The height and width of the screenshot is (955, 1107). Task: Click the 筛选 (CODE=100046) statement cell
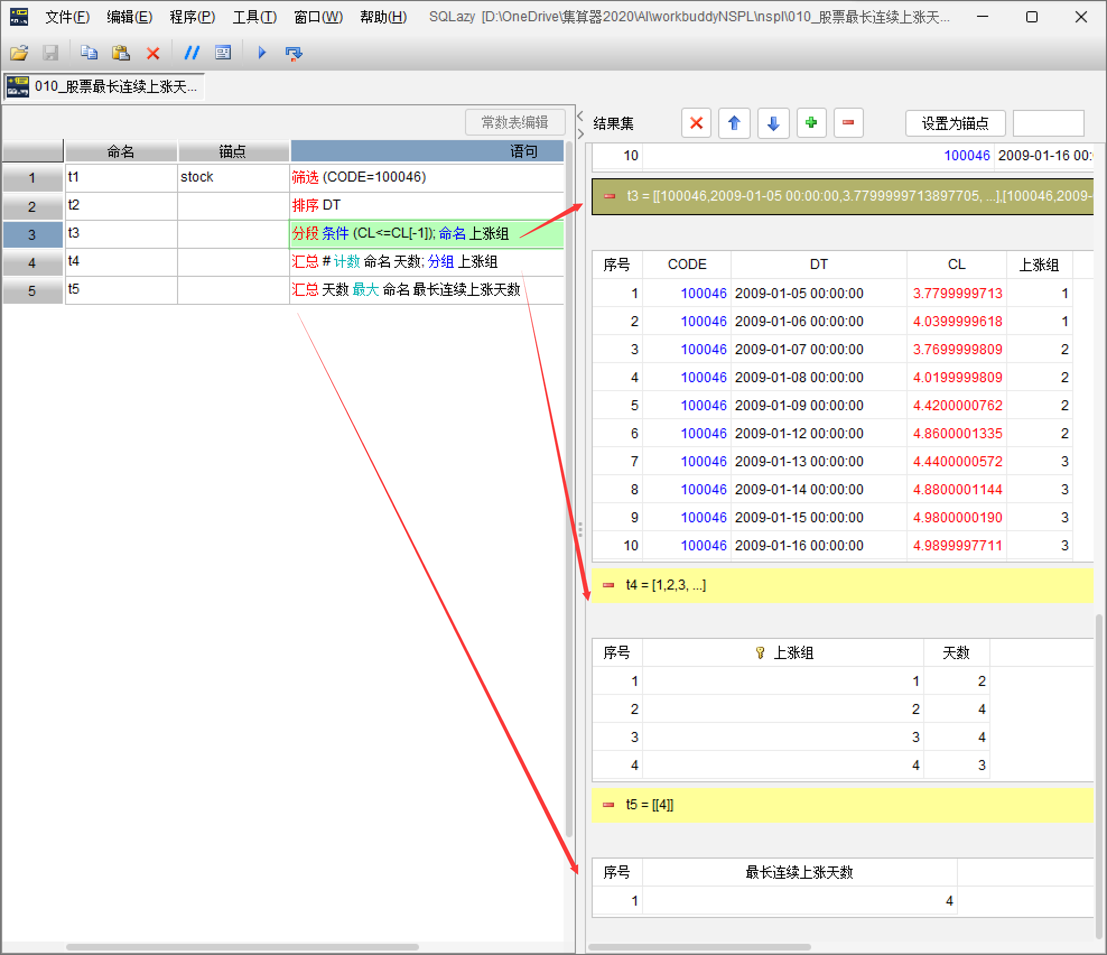point(426,178)
